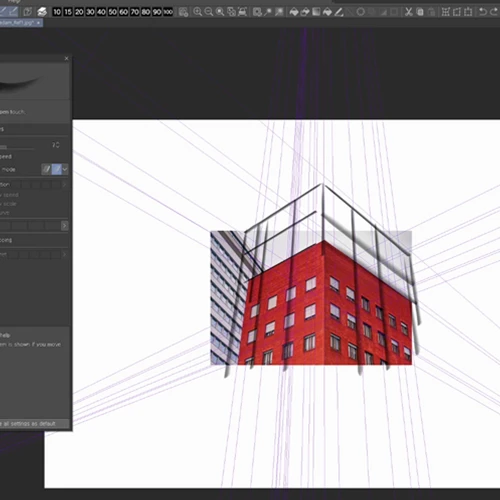Click reset all settings as default button
This screenshot has height=500, width=500.
tap(35, 424)
